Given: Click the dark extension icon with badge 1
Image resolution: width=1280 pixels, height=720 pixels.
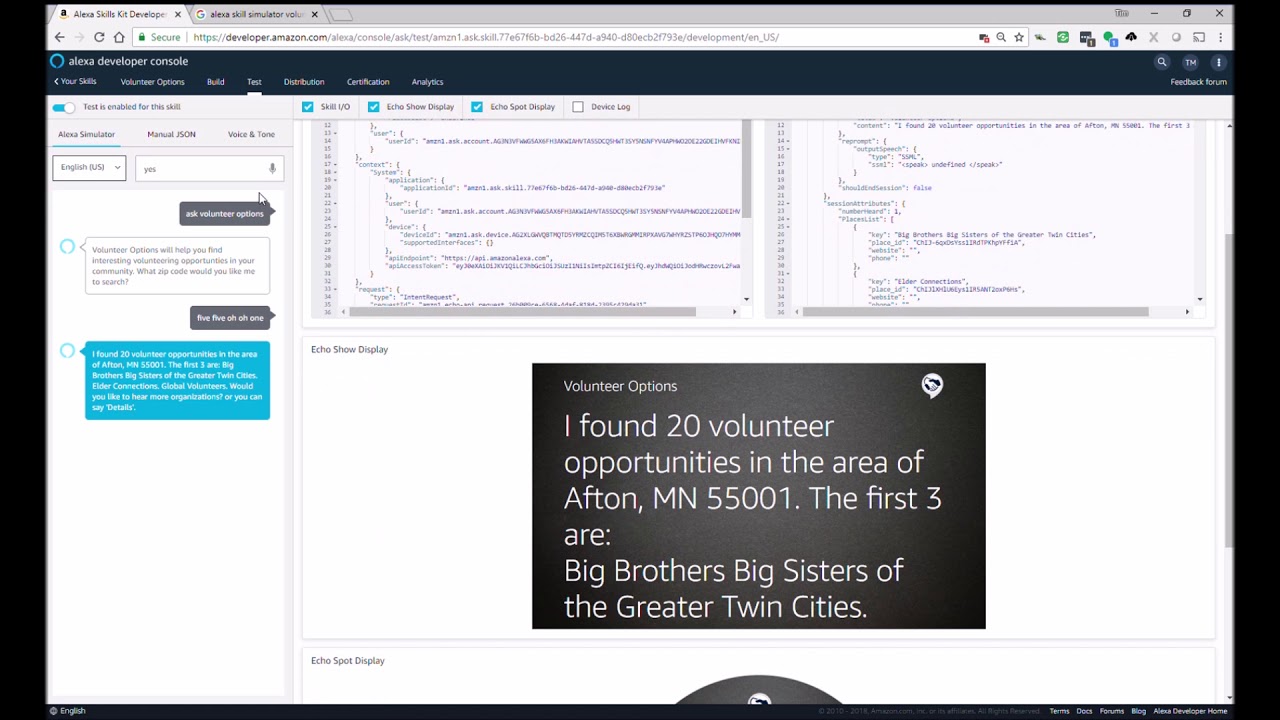Looking at the screenshot, I should (x=1086, y=38).
